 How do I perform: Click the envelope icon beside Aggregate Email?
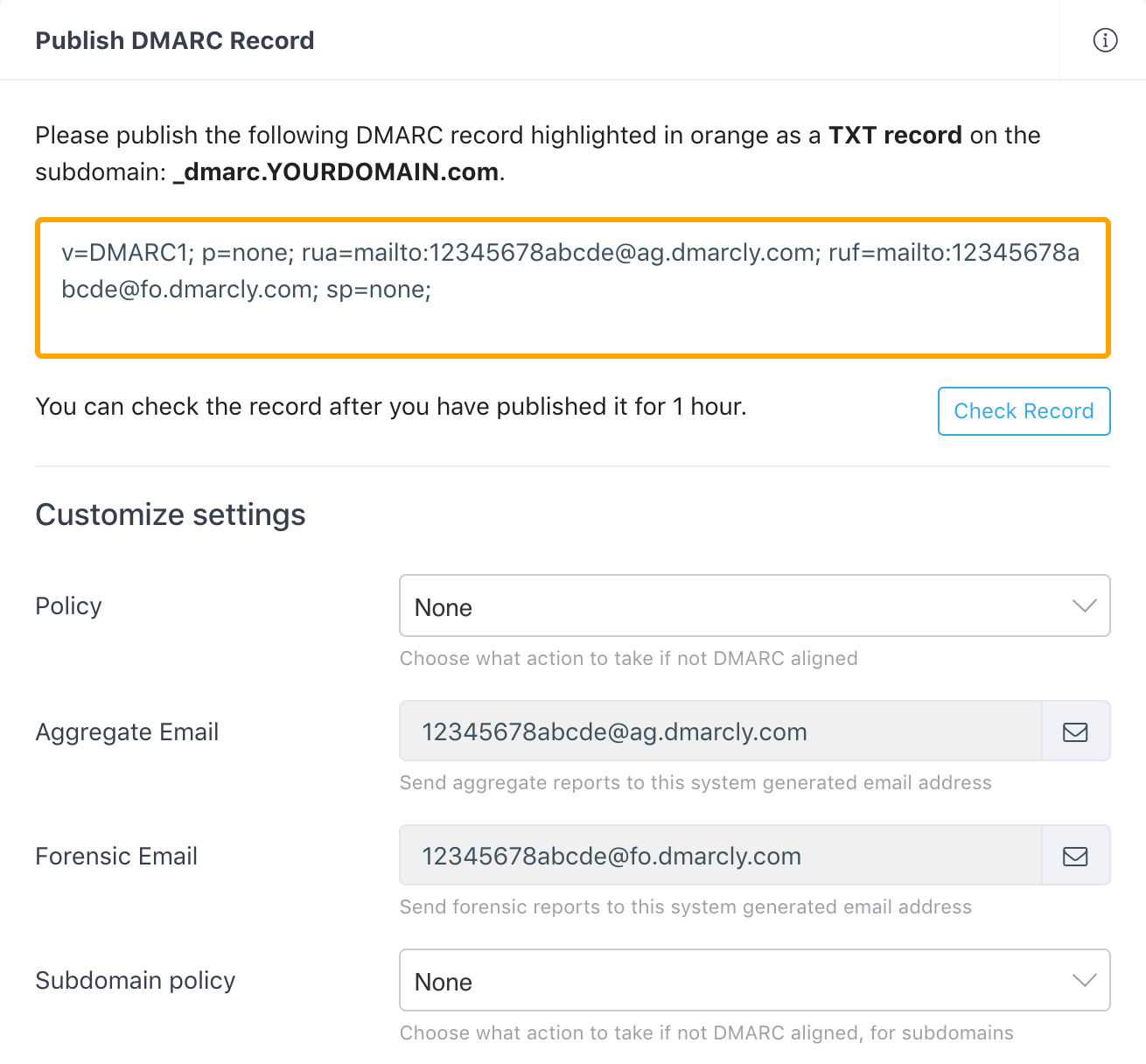(1075, 731)
